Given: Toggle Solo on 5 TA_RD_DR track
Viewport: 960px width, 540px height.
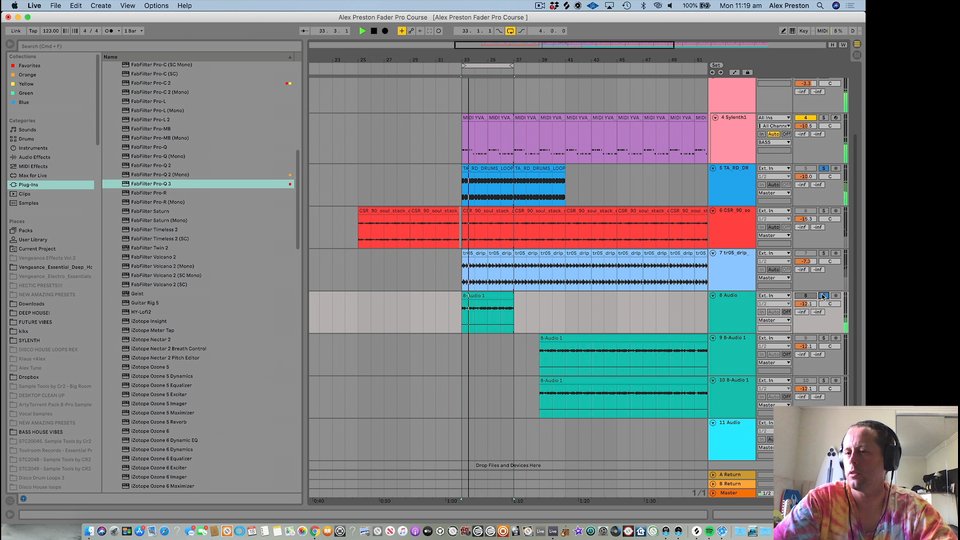Looking at the screenshot, I should tap(823, 168).
